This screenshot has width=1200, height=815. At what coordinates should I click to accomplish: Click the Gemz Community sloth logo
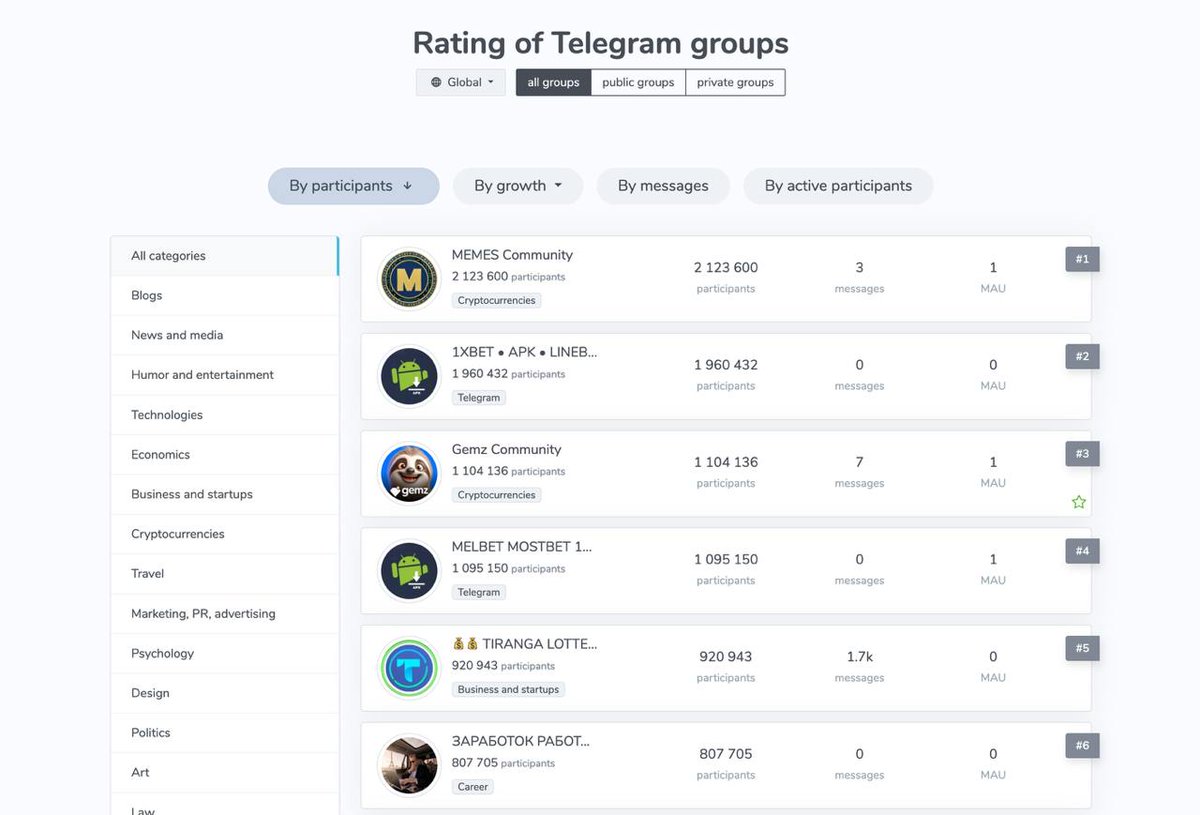tap(408, 471)
